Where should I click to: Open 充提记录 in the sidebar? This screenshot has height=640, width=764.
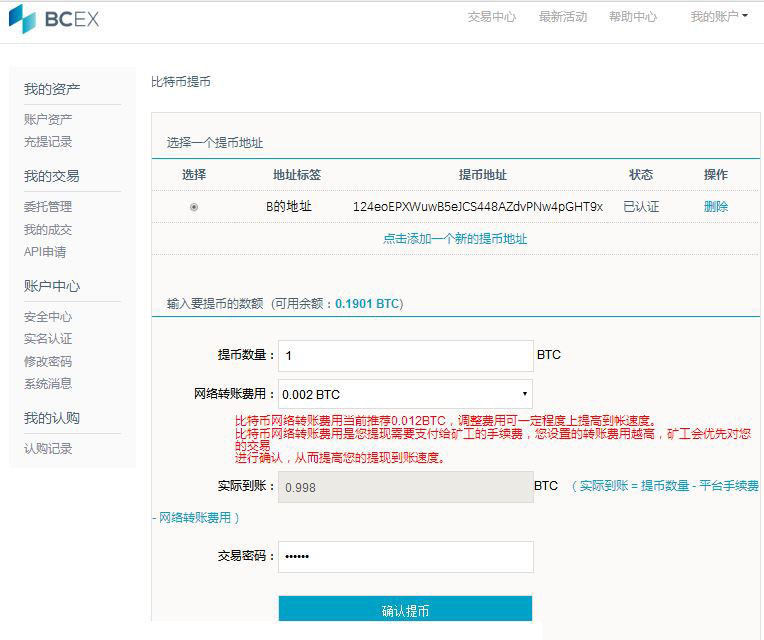(x=48, y=142)
